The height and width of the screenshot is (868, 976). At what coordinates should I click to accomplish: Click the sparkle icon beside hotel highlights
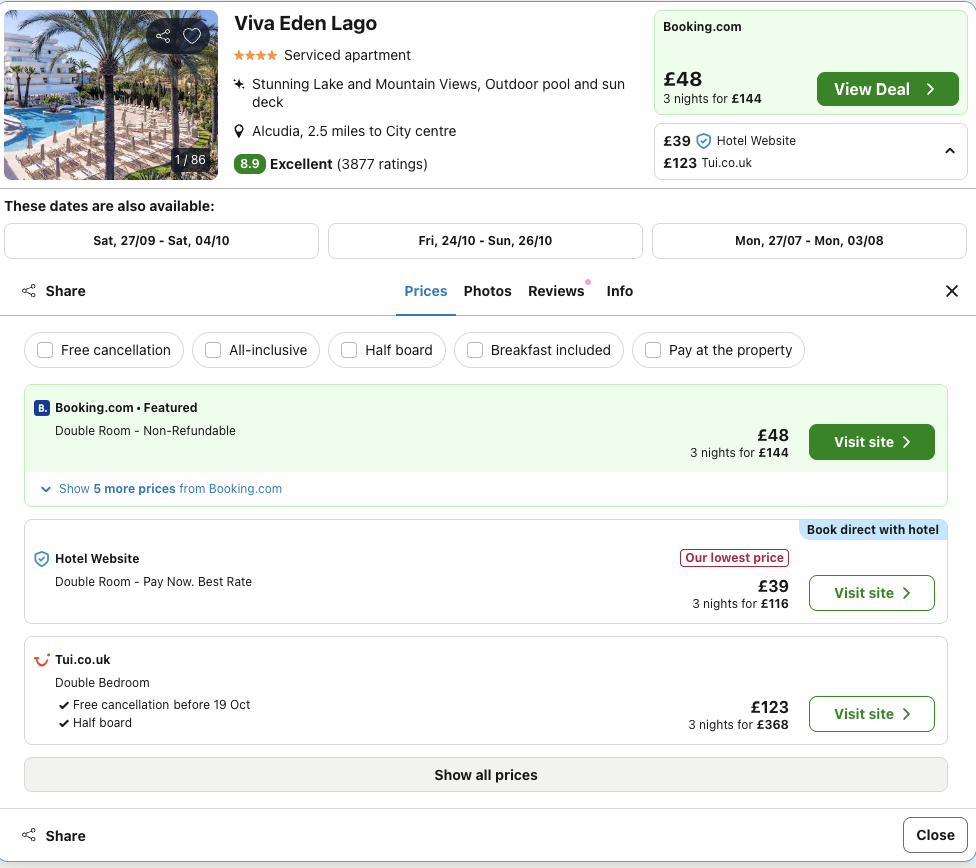[238, 83]
